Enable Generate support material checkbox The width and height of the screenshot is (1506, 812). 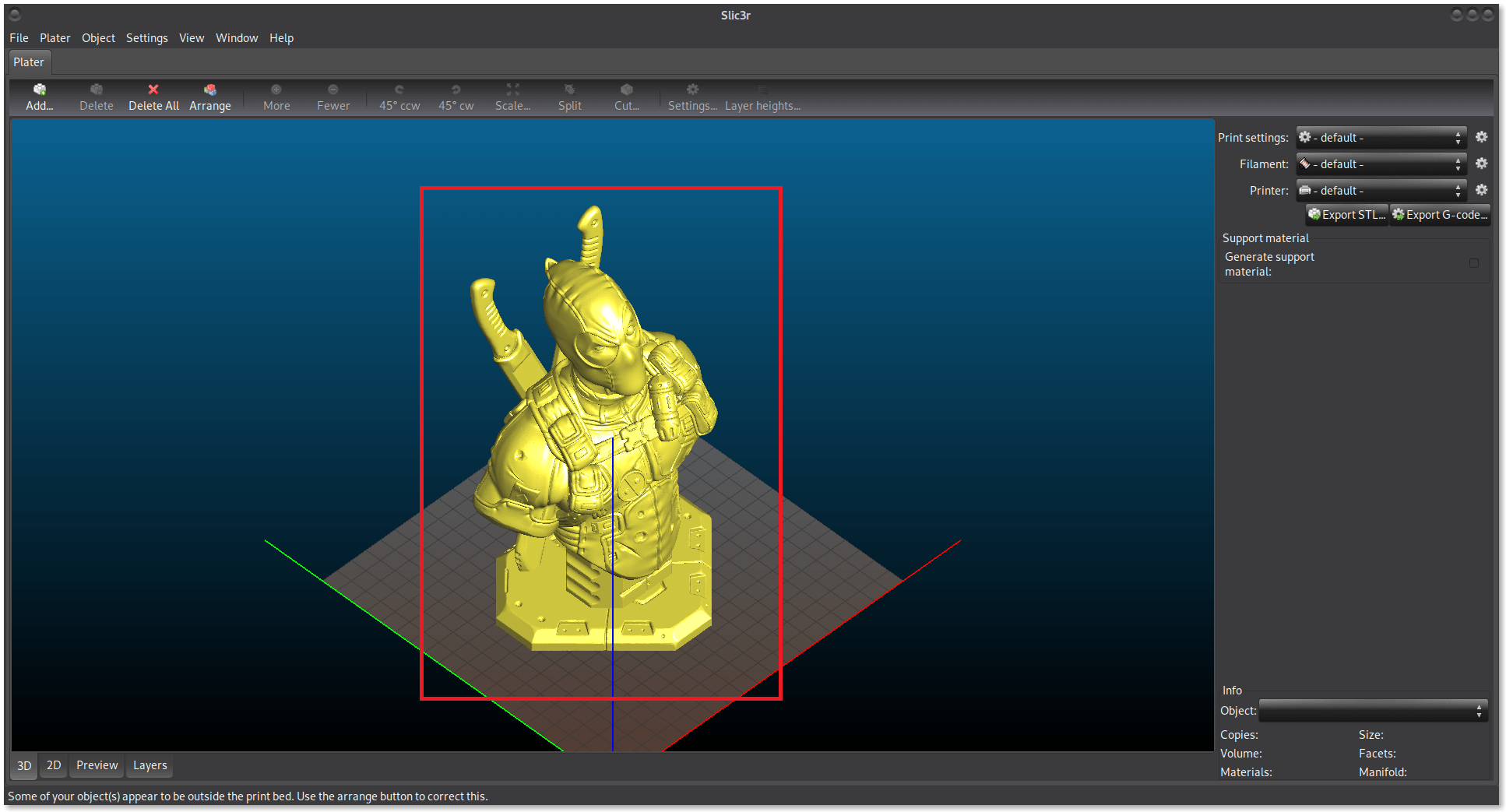(x=1473, y=263)
